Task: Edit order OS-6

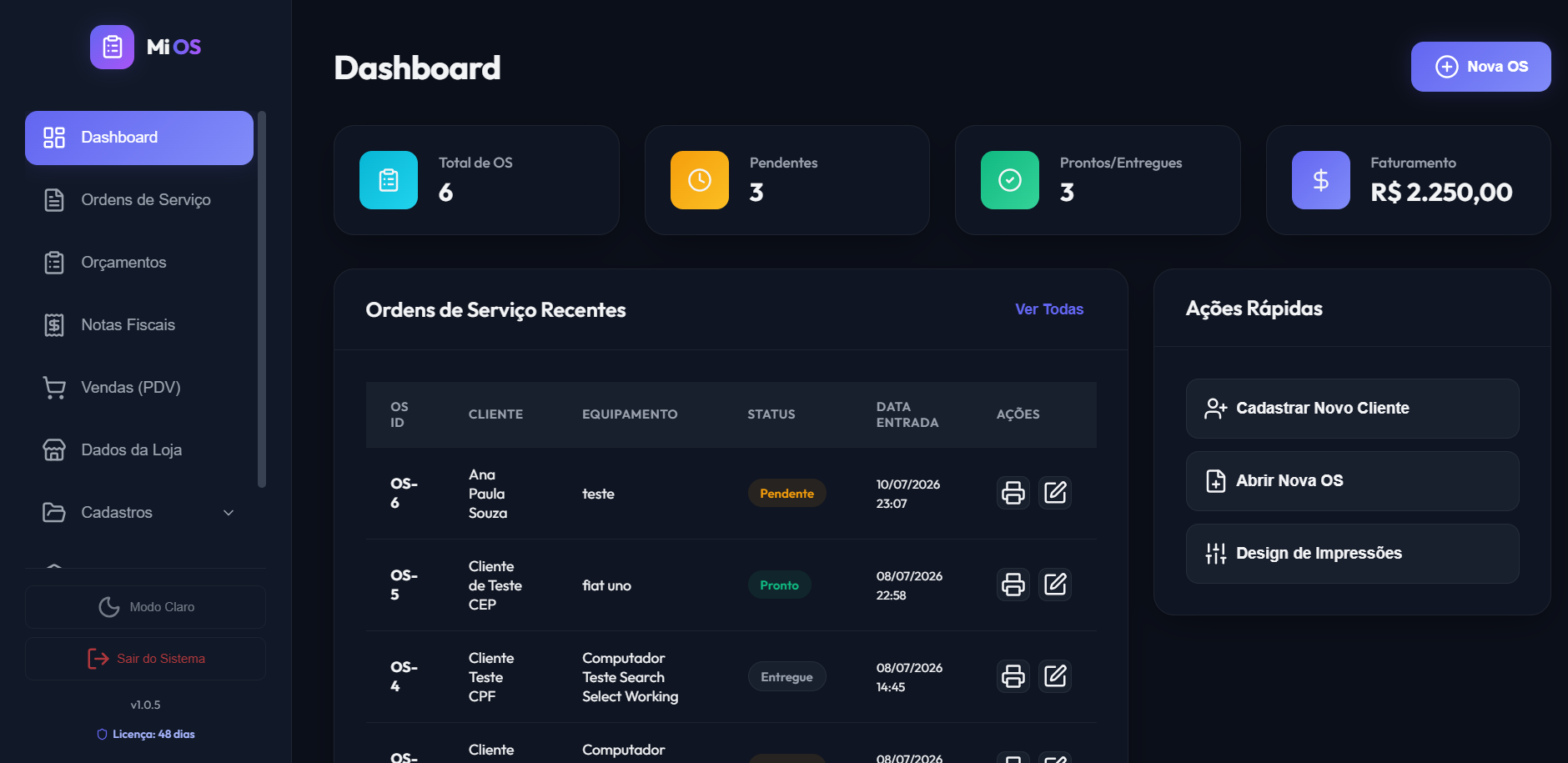Action: pos(1055,493)
